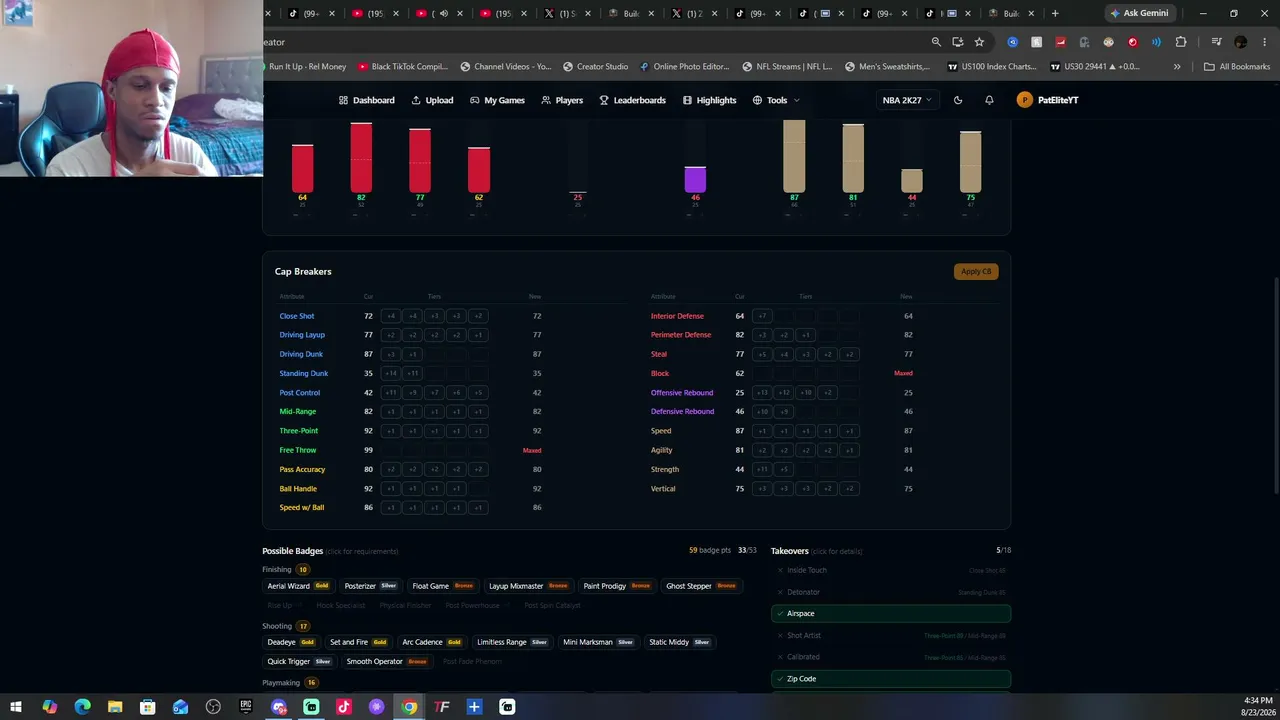This screenshot has height=720, width=1280.
Task: Open the zoom magnifier in the address bar
Action: click(x=936, y=42)
